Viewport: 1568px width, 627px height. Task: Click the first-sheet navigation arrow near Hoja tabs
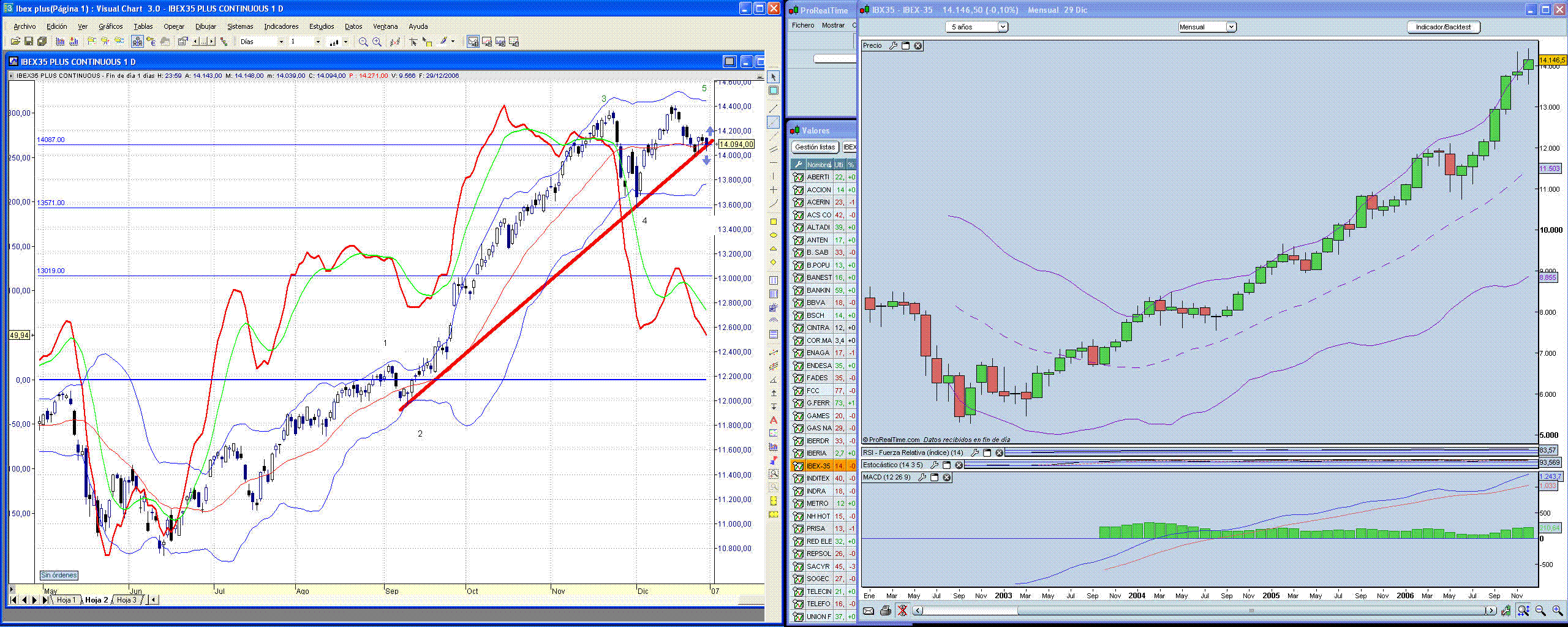(13, 600)
